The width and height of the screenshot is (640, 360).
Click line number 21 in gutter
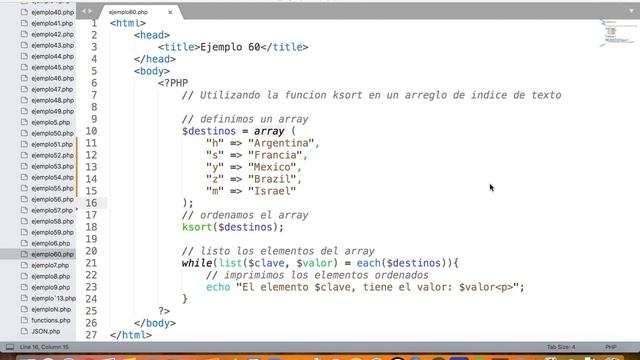click(91, 263)
